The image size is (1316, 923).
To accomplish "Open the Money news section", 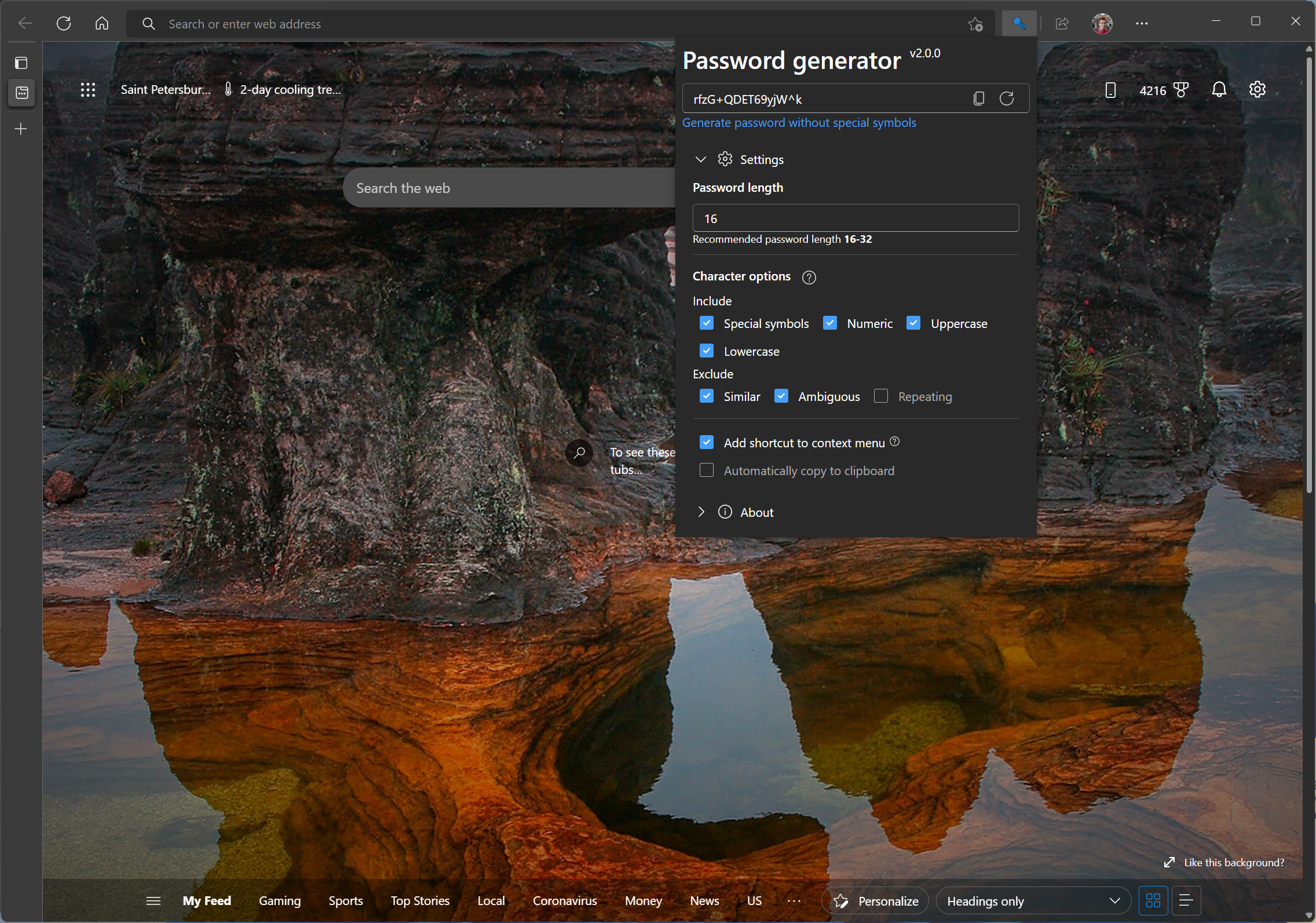I will coord(643,900).
